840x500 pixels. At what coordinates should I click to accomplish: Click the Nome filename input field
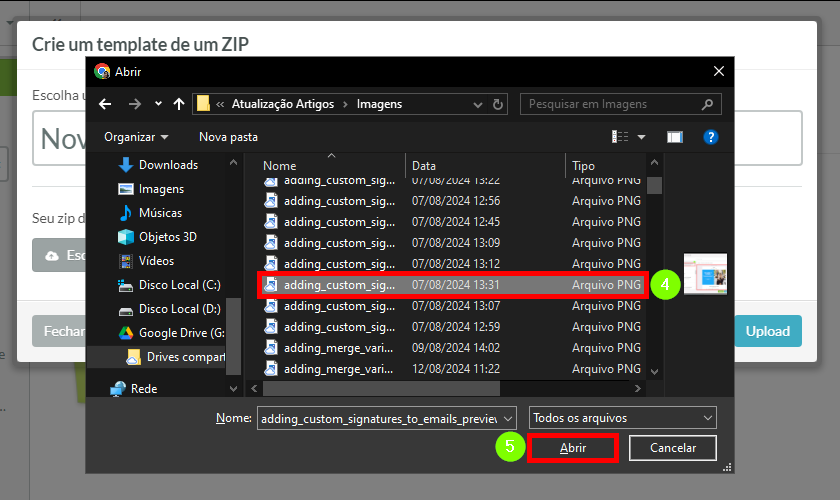(x=379, y=418)
